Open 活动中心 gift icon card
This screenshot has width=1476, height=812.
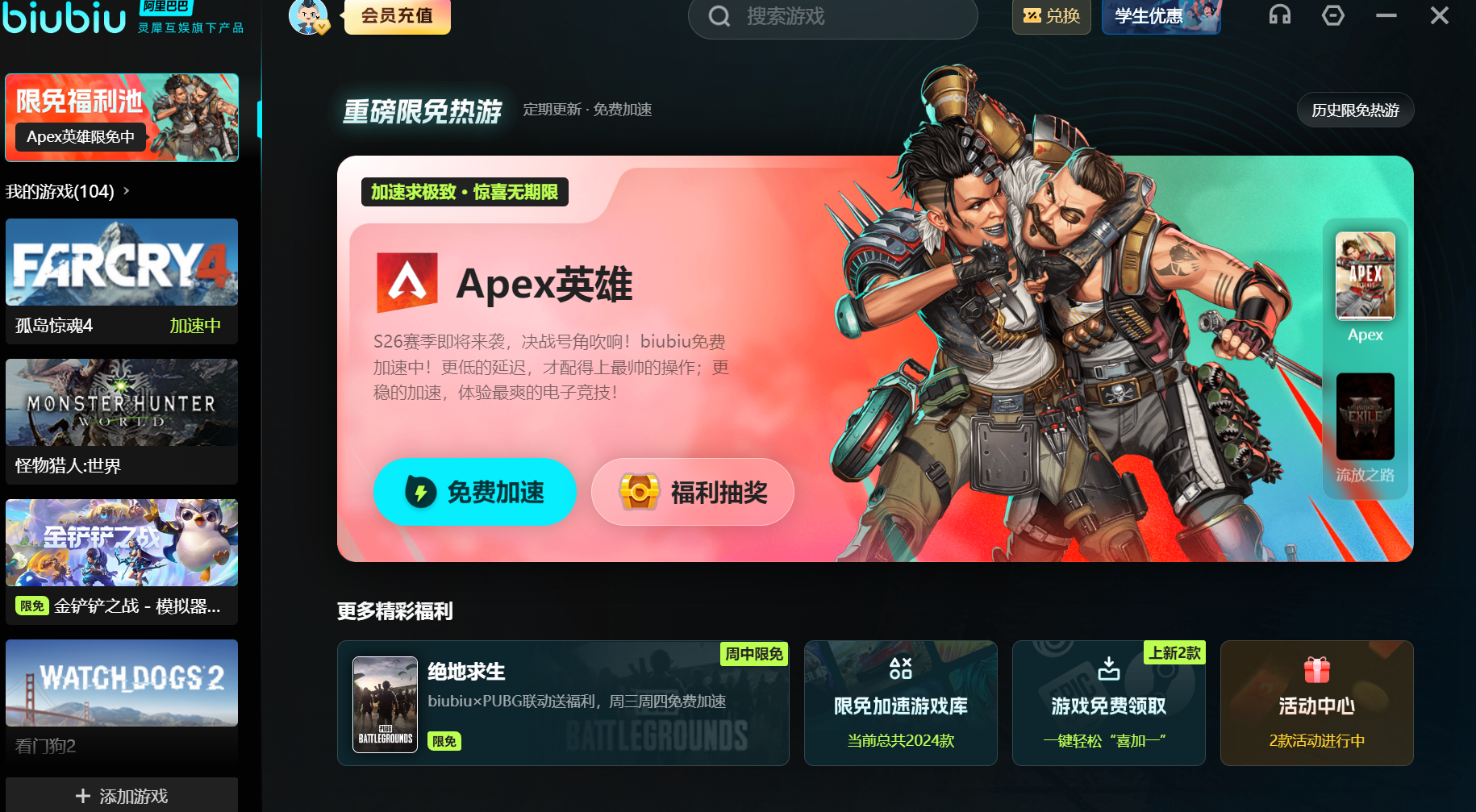click(1317, 703)
